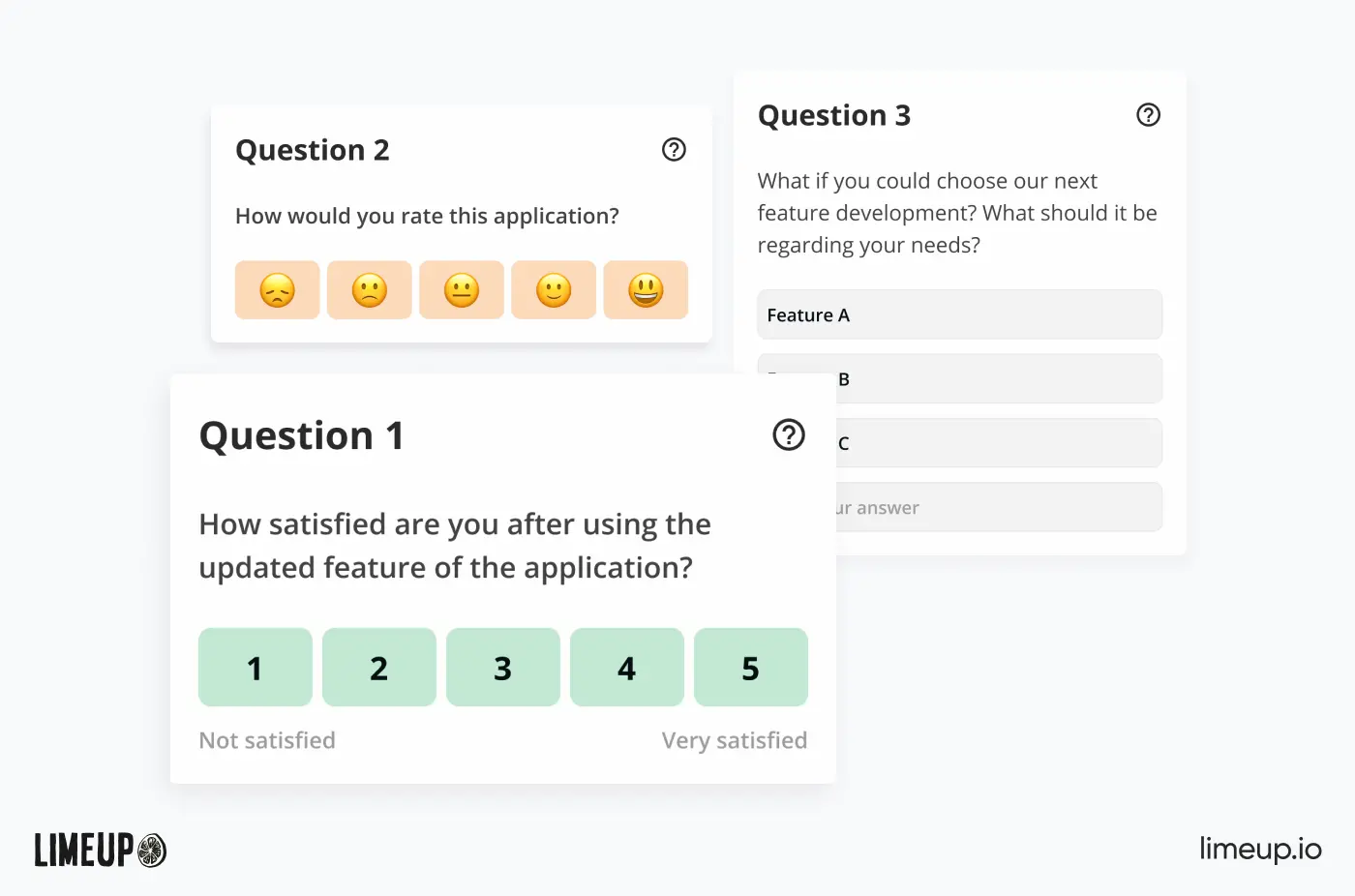Screen dimensions: 1355x896
Task: Click the your answer text field
Action: (x=997, y=506)
